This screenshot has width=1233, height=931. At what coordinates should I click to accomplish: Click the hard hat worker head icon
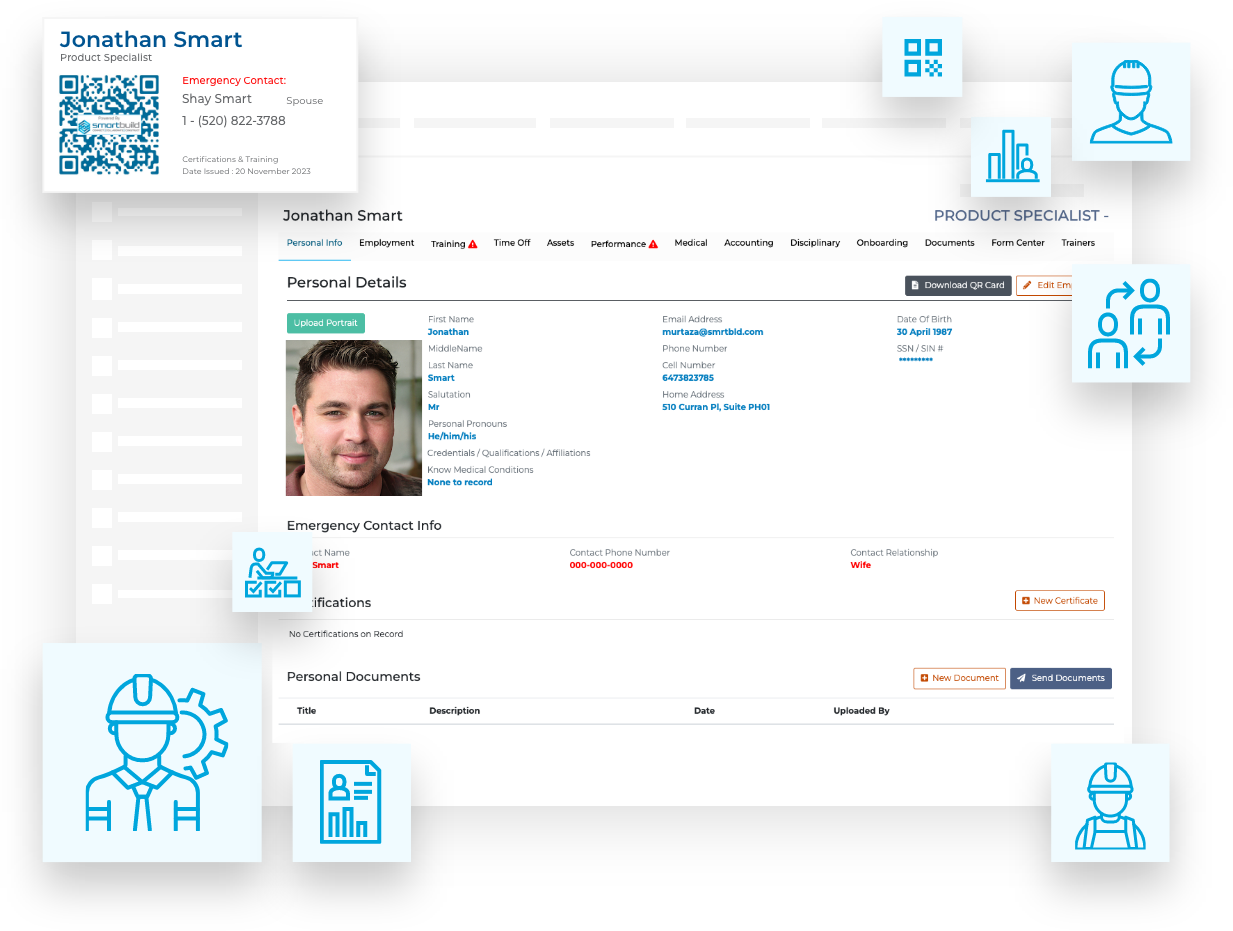click(1131, 101)
